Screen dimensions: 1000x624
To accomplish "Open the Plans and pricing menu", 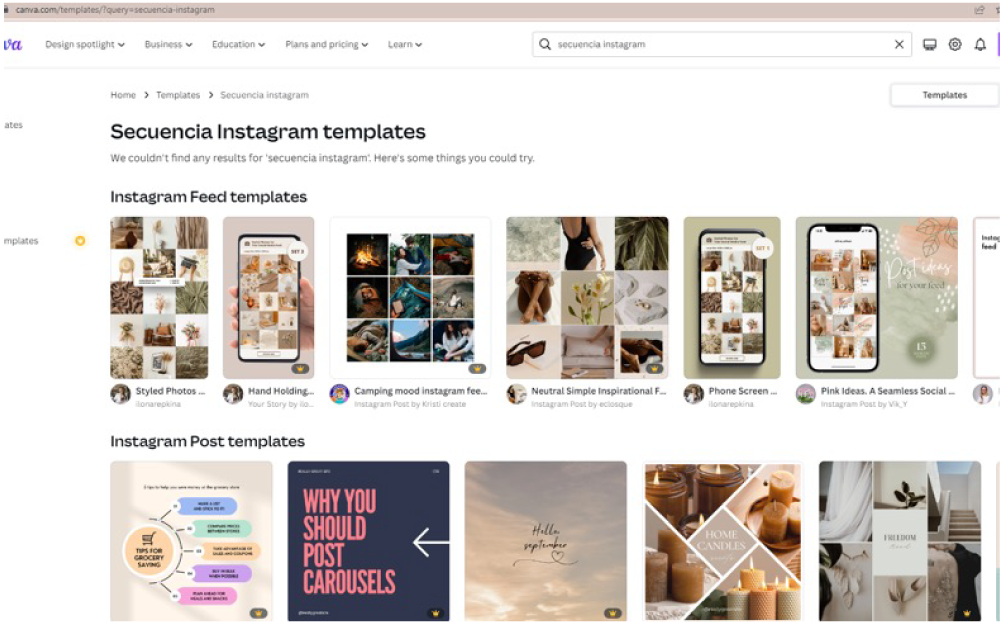I will click(327, 45).
